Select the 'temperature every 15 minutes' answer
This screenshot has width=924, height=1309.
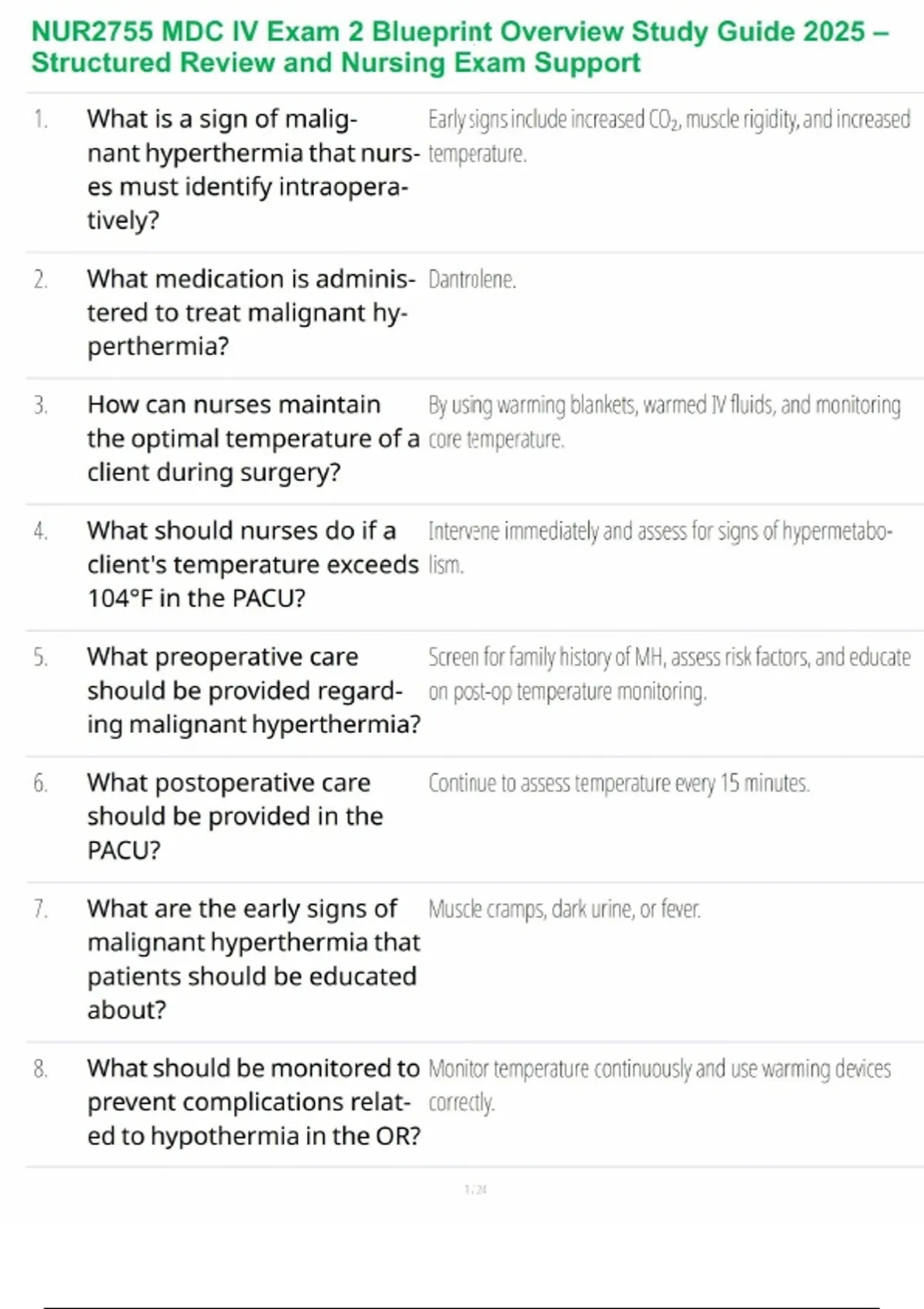(x=618, y=784)
